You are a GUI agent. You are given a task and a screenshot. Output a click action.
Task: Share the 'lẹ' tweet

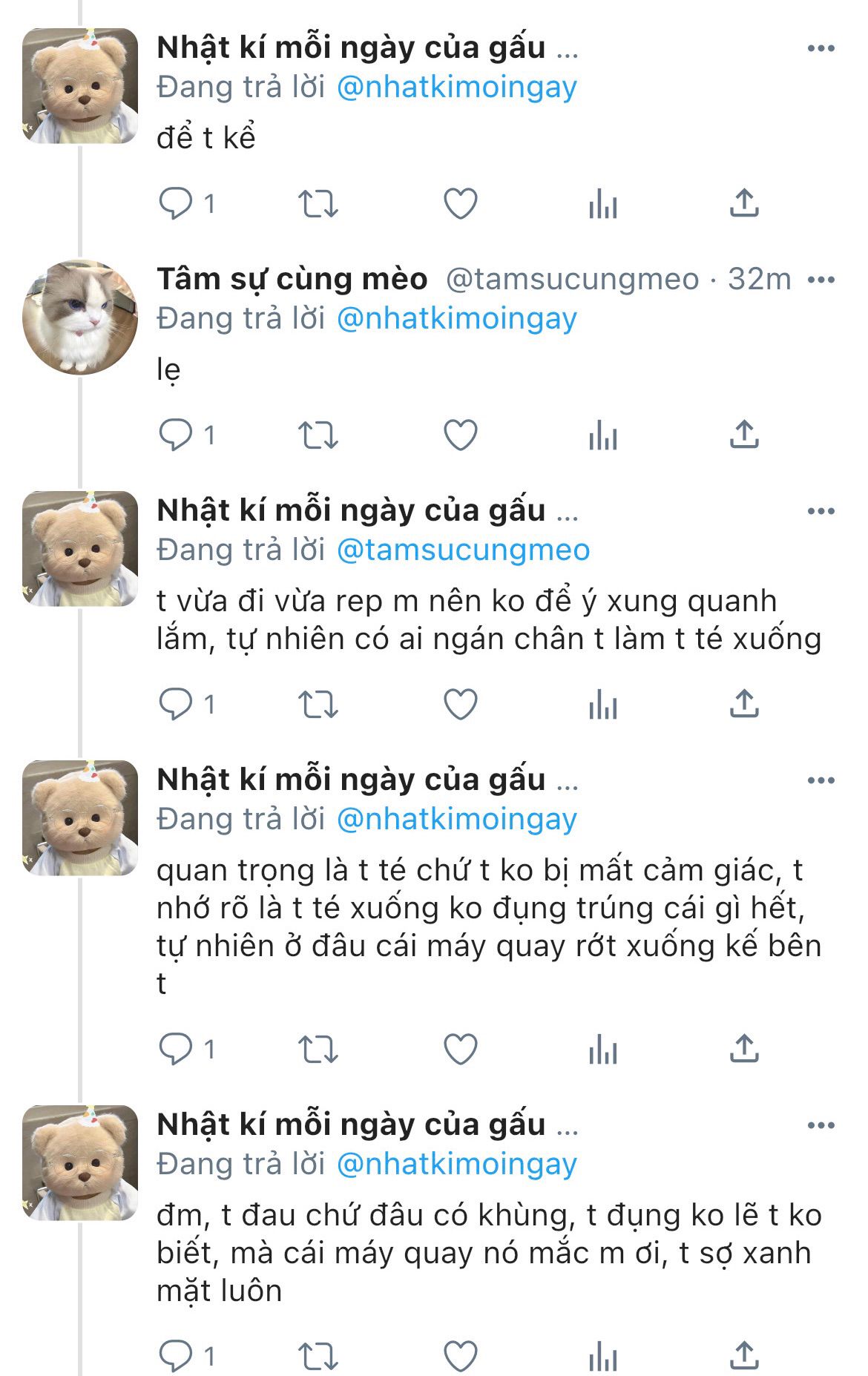[x=744, y=434]
